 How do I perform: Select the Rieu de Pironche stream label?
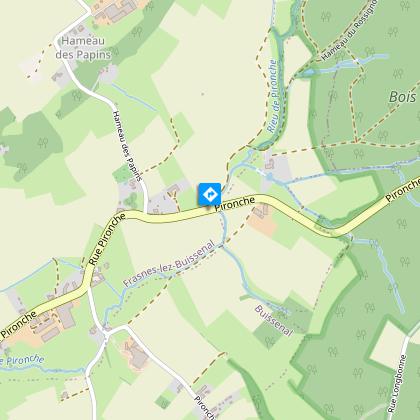[272, 96]
